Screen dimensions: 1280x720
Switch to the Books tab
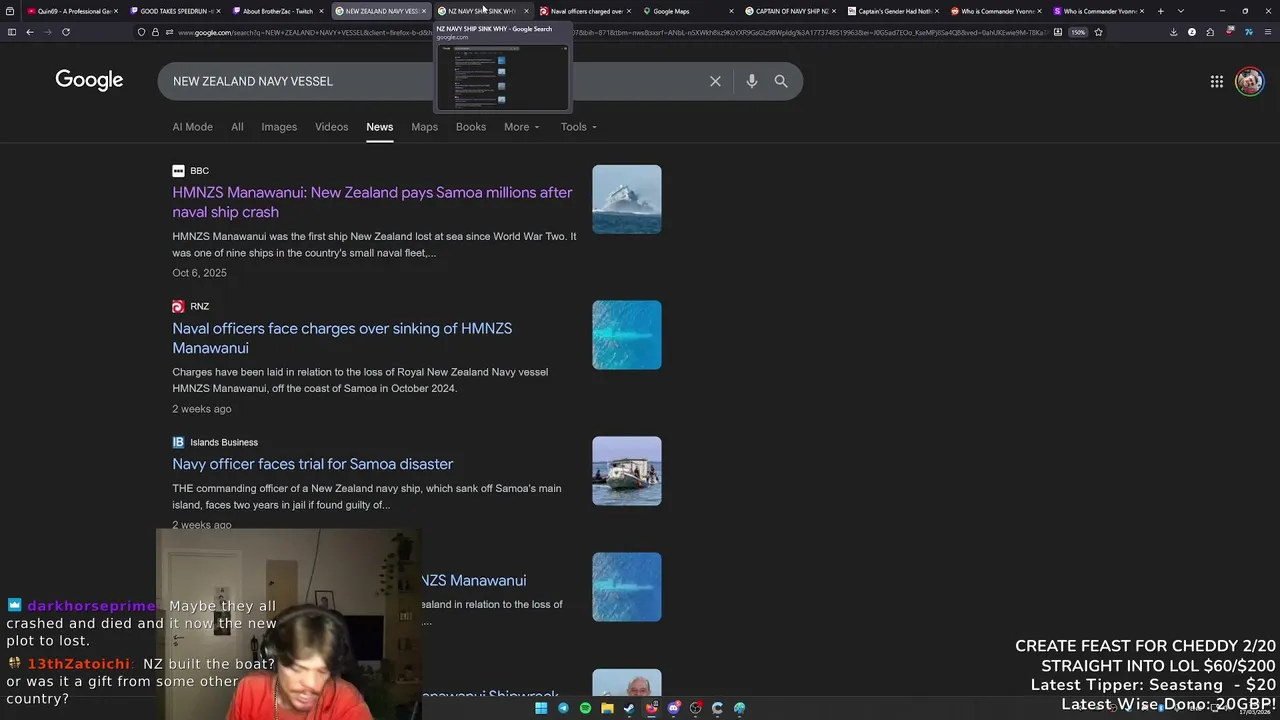471,127
